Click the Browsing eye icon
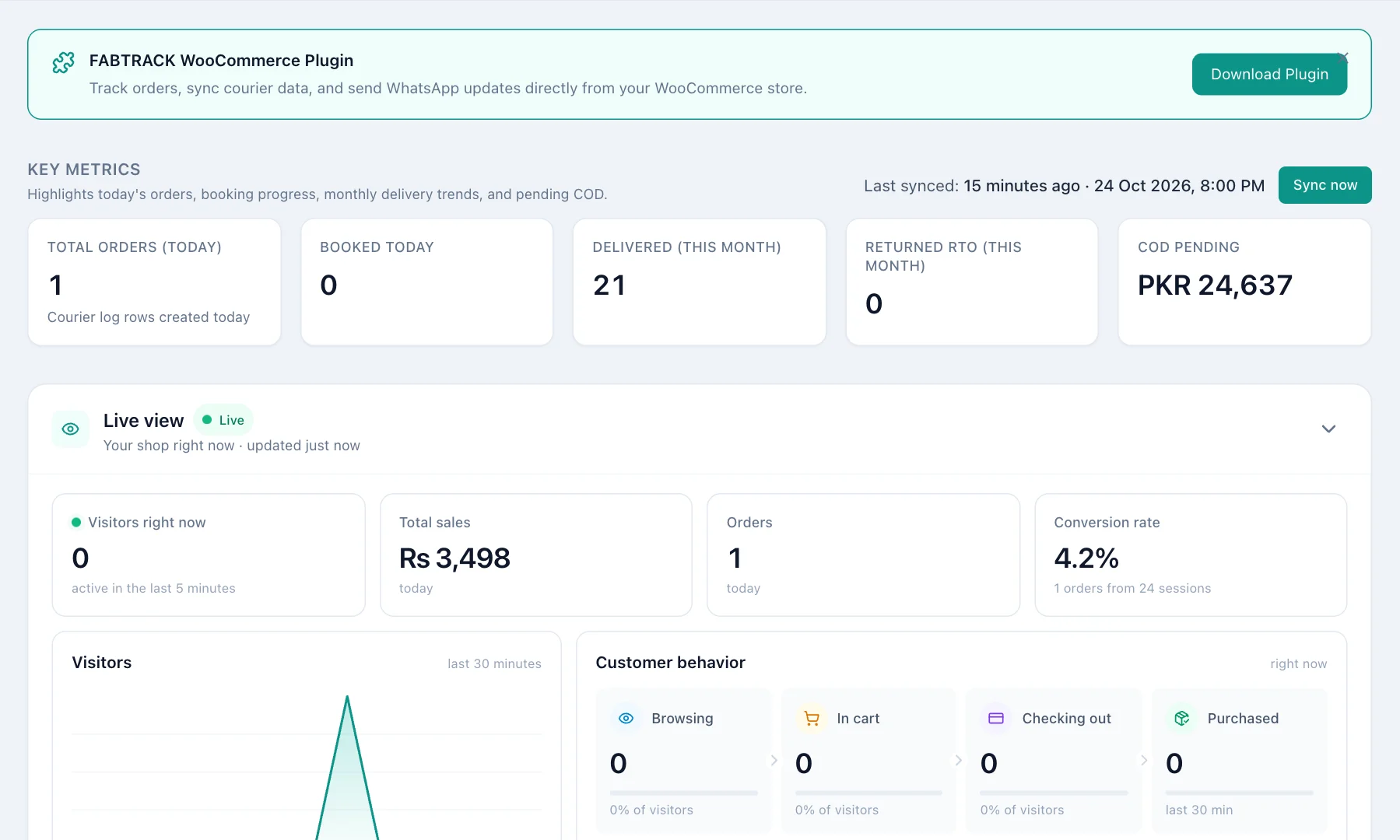Viewport: 1400px width, 840px height. pos(626,718)
